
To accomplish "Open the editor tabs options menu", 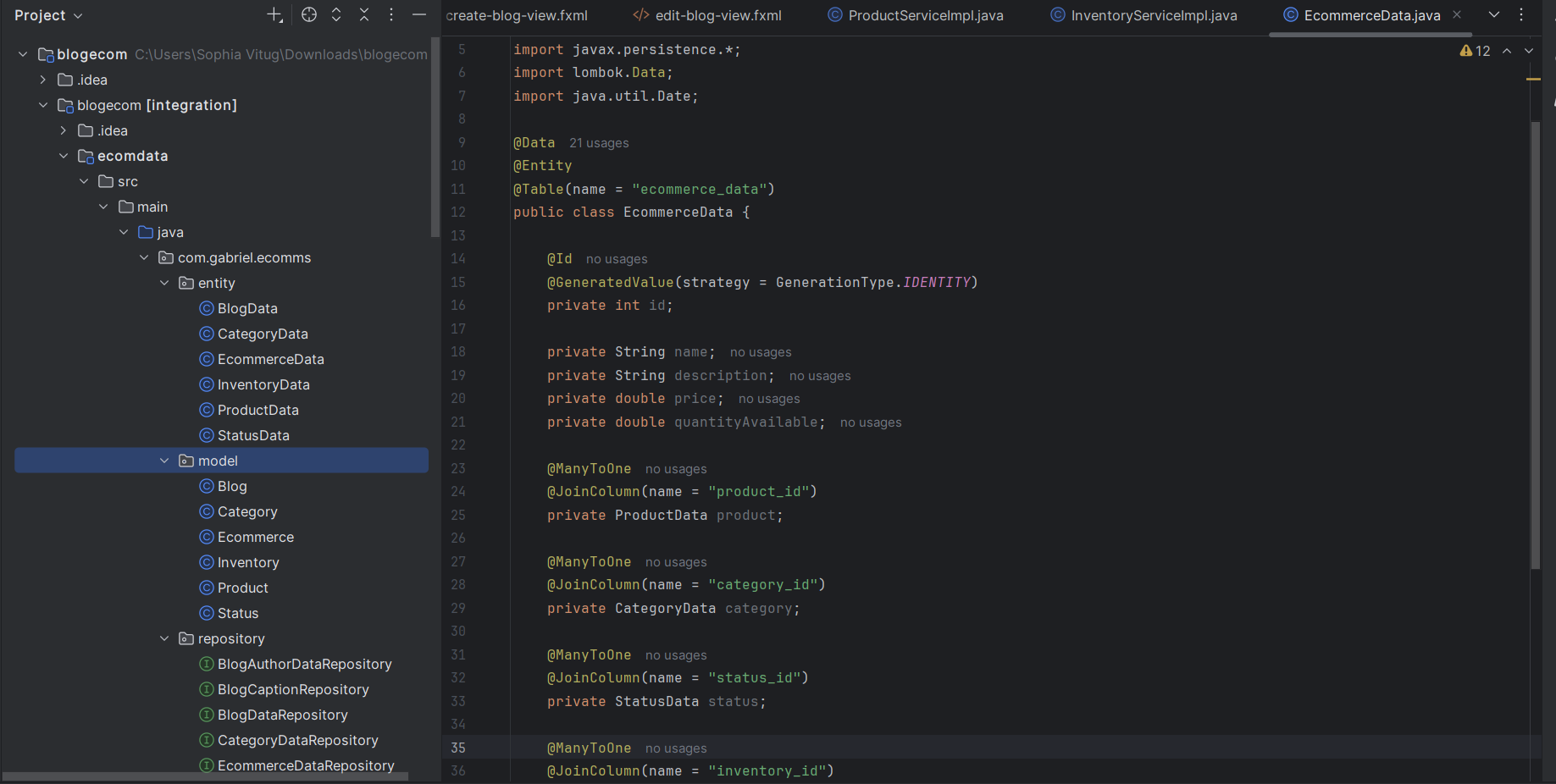I will click(x=1521, y=15).
